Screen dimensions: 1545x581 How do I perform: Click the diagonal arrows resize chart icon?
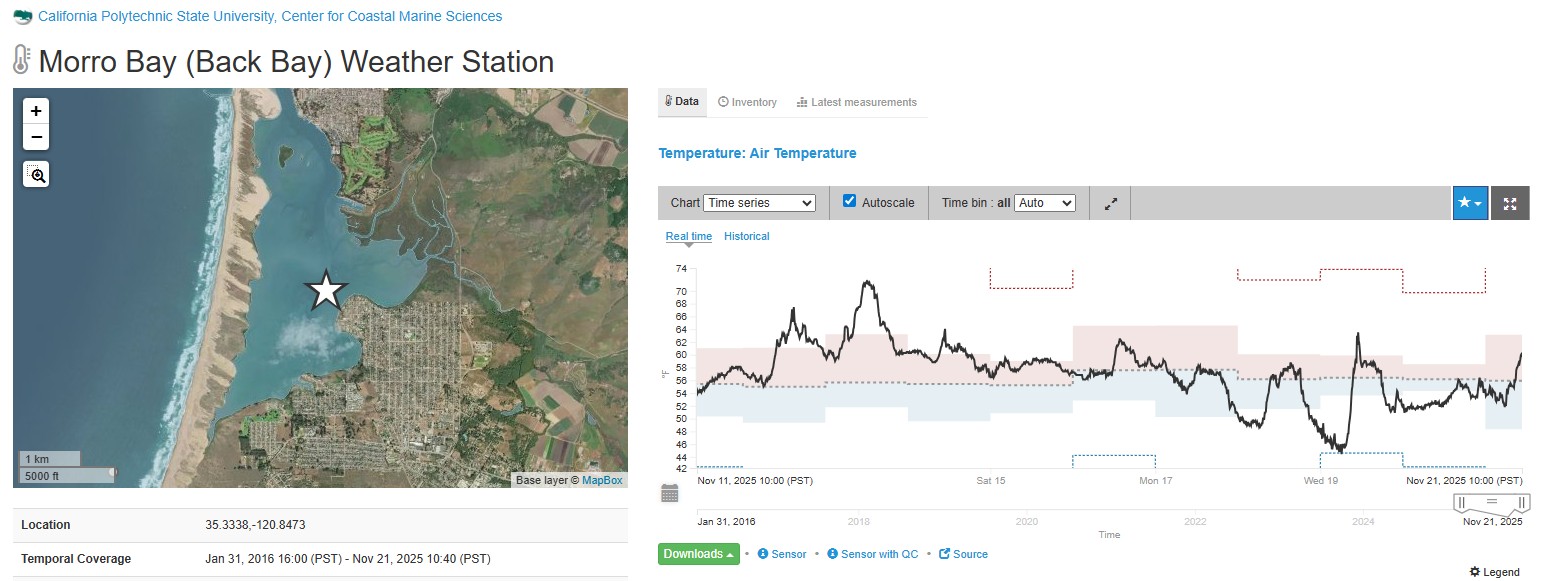pos(1110,203)
